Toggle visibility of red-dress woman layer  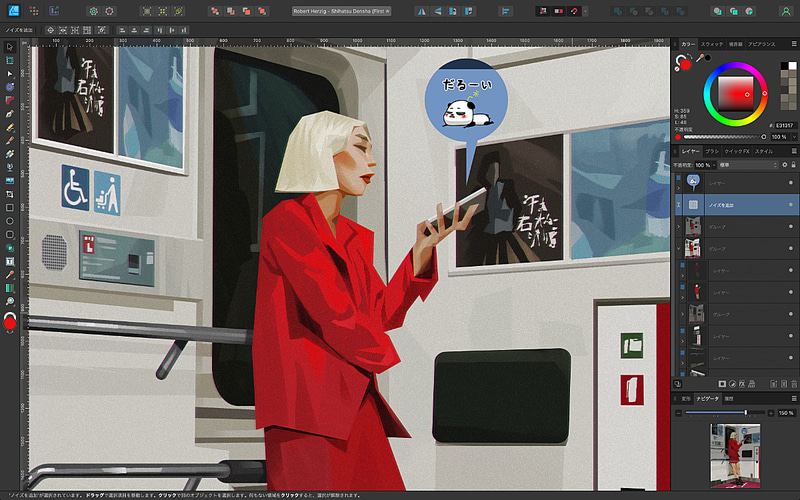(791, 292)
